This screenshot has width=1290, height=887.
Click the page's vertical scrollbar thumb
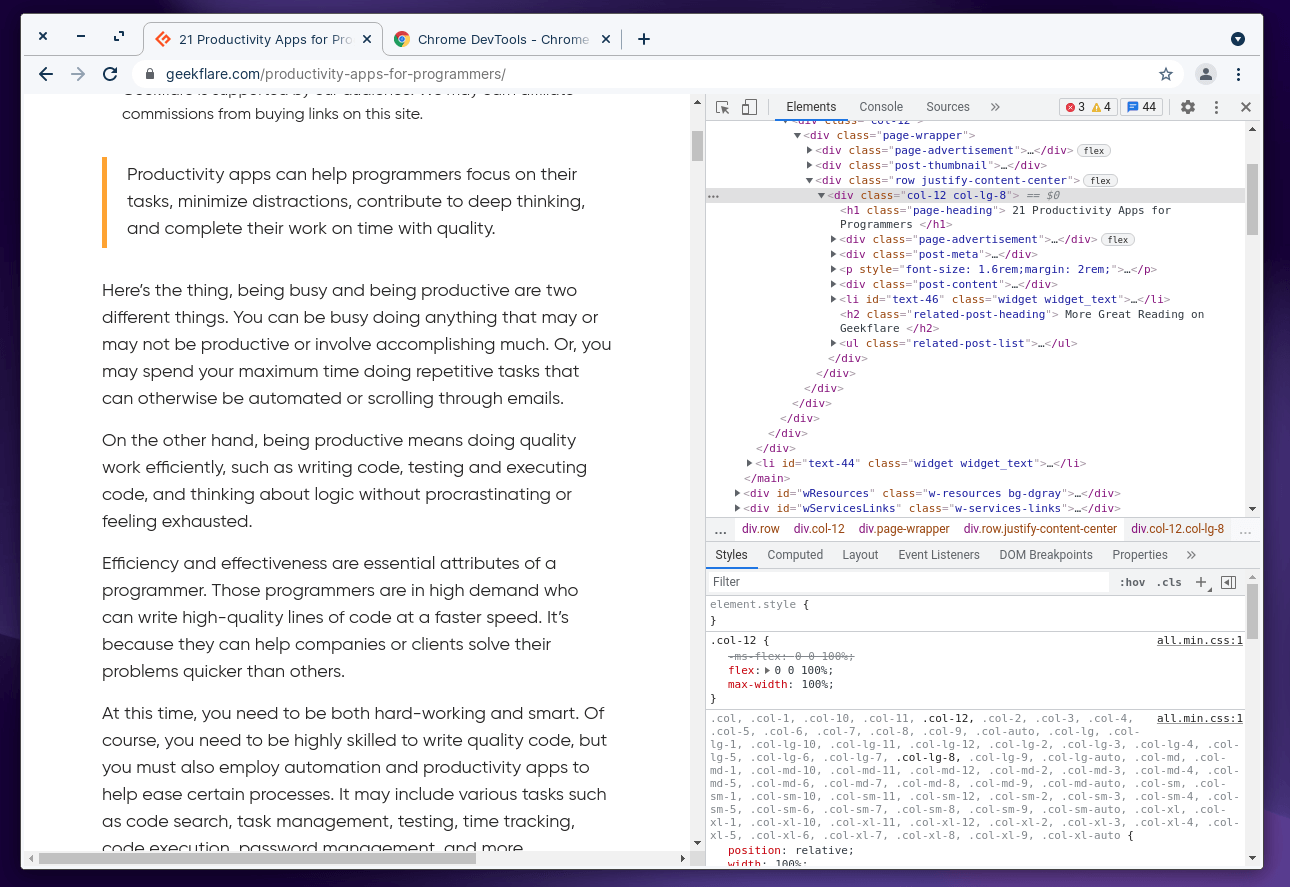697,144
